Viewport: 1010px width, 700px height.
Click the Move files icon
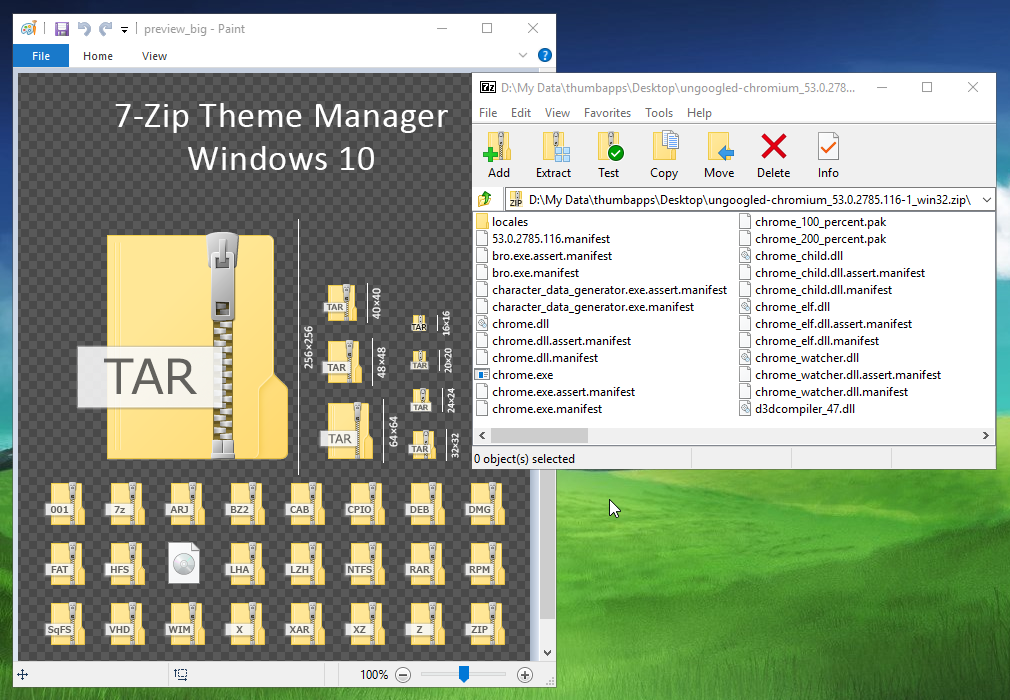(x=719, y=154)
